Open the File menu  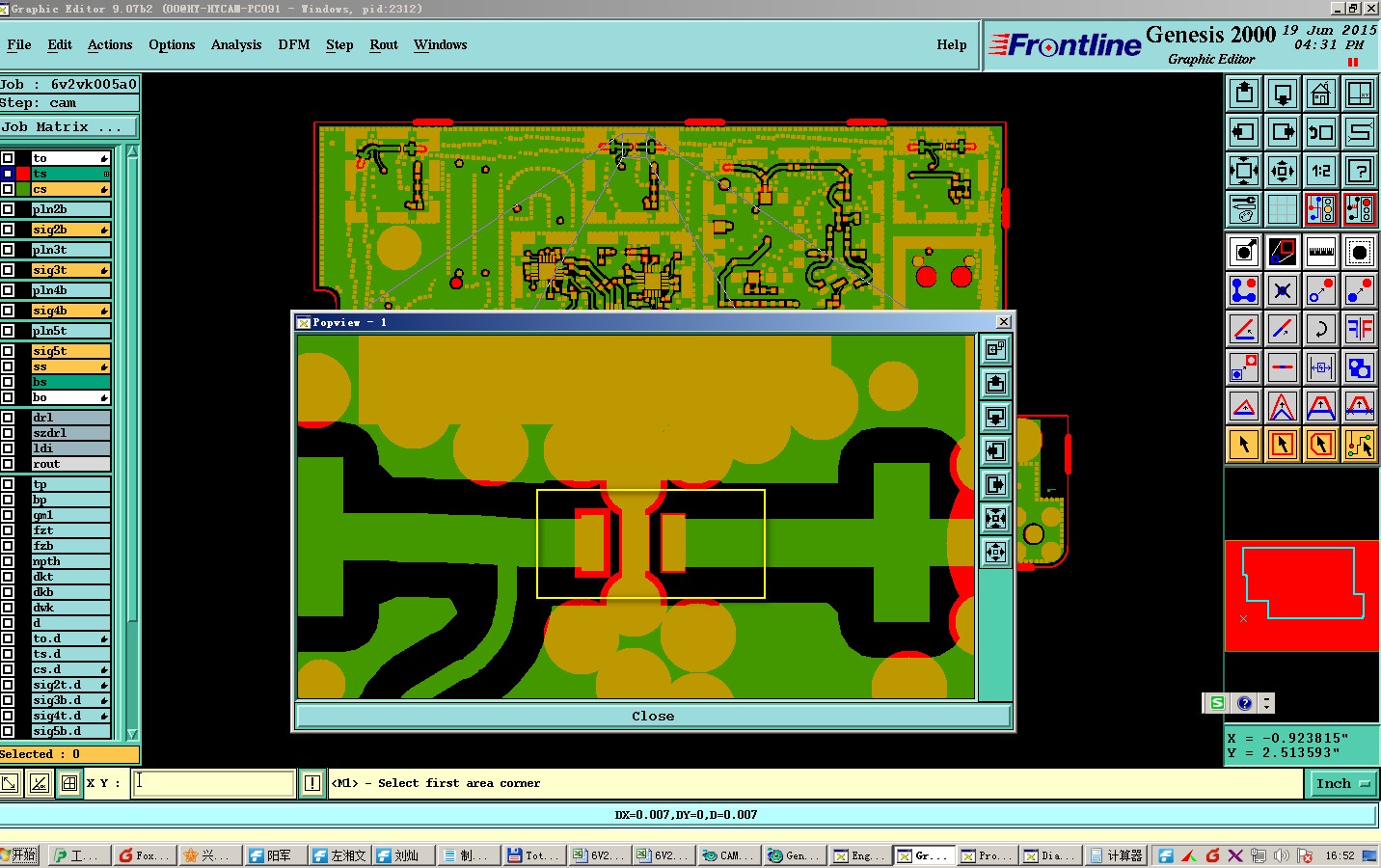click(19, 44)
